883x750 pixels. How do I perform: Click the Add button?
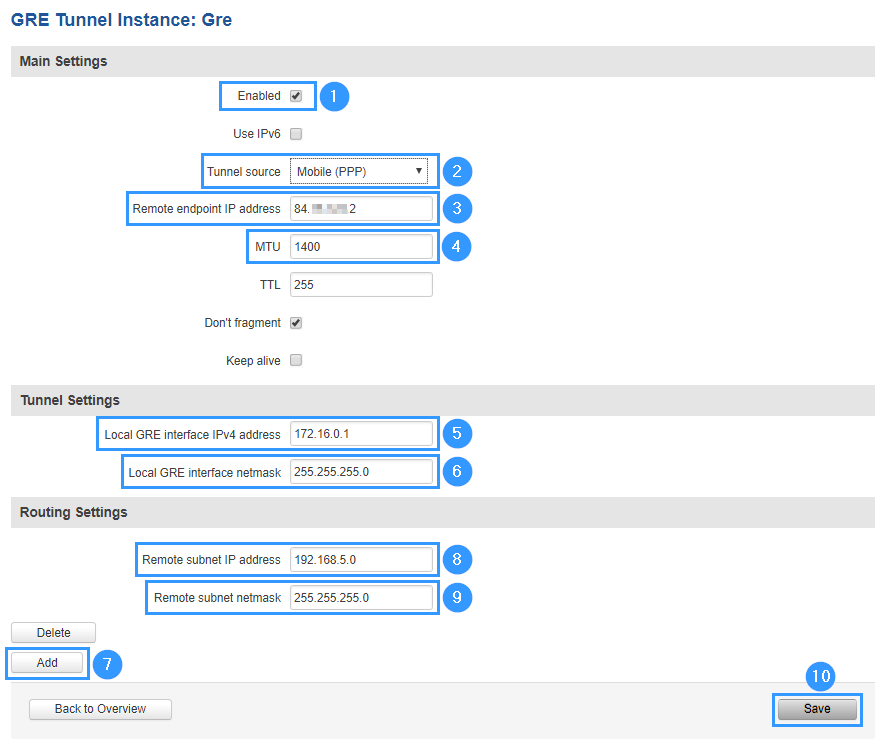point(47,663)
